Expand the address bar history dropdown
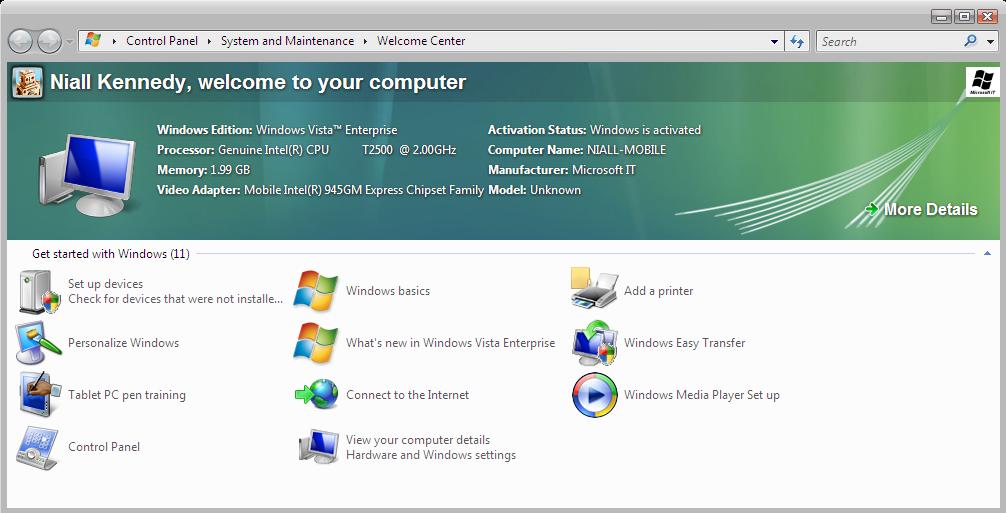The width and height of the screenshot is (1006, 513). (774, 42)
